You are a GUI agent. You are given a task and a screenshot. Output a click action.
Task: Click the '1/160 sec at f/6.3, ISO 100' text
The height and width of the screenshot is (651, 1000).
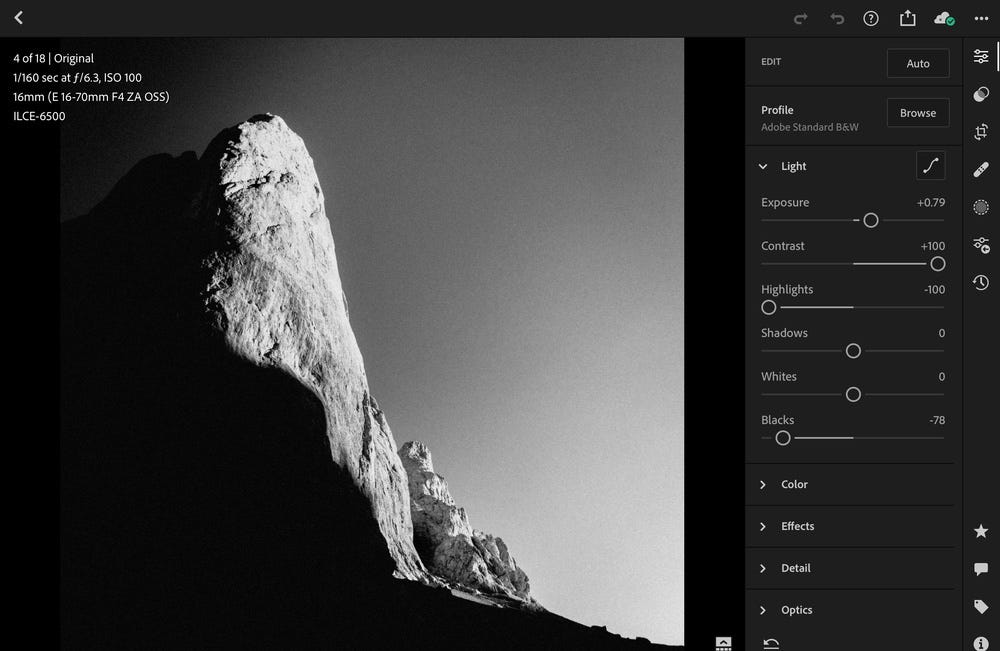click(77, 78)
